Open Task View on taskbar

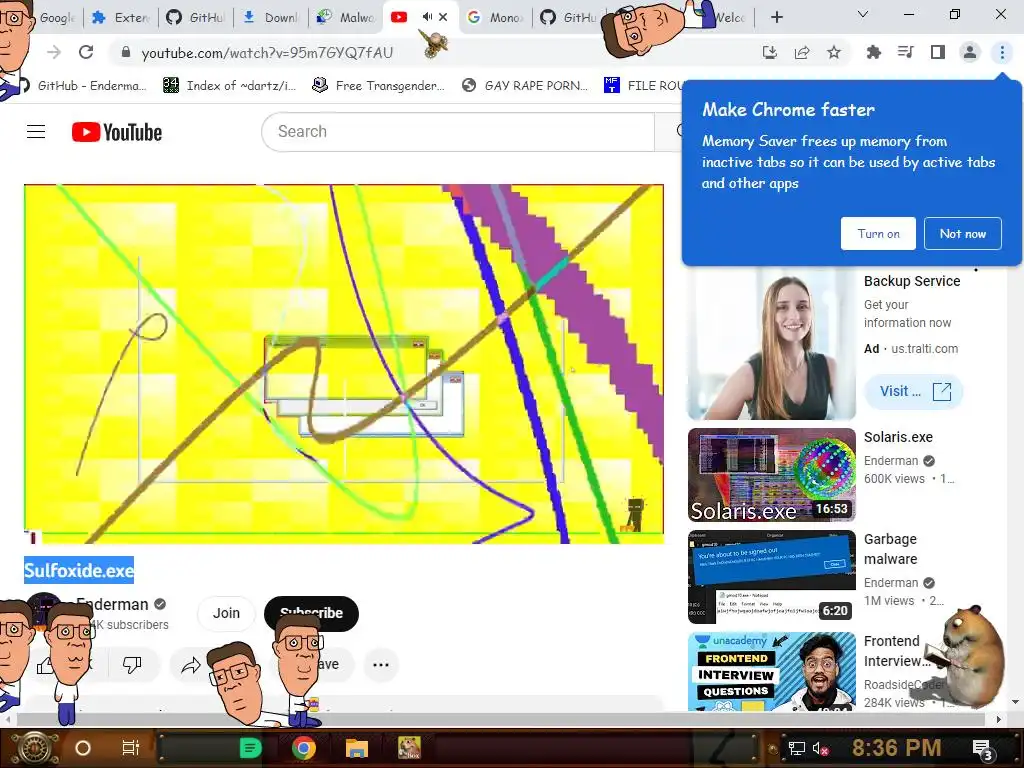(x=131, y=748)
